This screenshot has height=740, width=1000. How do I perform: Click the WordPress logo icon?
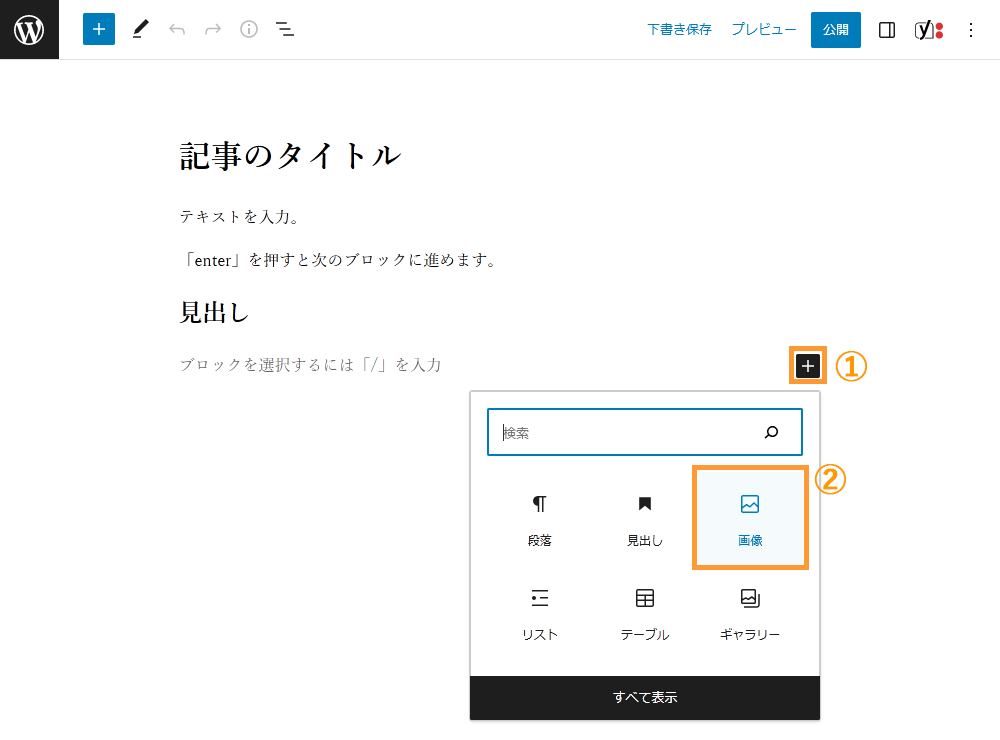click(28, 29)
